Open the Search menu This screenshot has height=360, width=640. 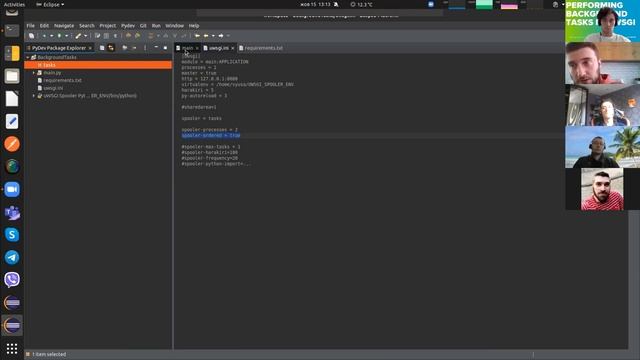(87, 26)
